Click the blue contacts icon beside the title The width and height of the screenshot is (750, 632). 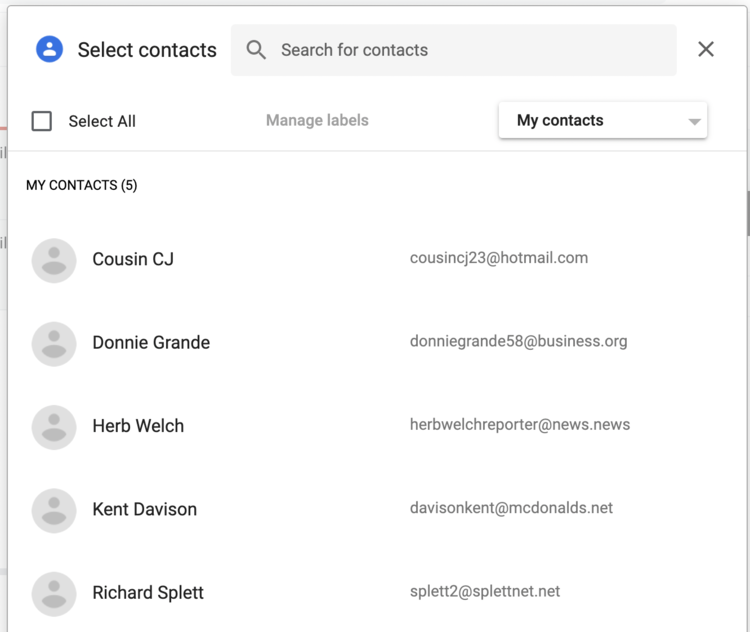[49, 49]
